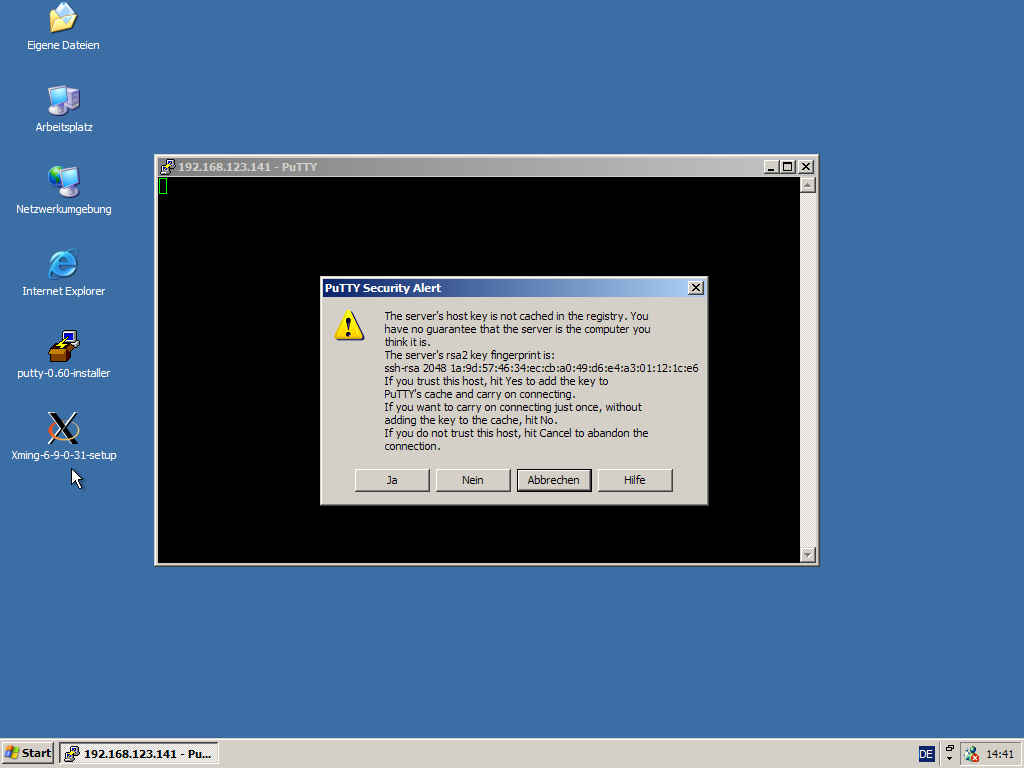Click the 192.168.123.141 PuTTY taskbar button
Screen dimensions: 1024x768
pyautogui.click(x=138, y=753)
